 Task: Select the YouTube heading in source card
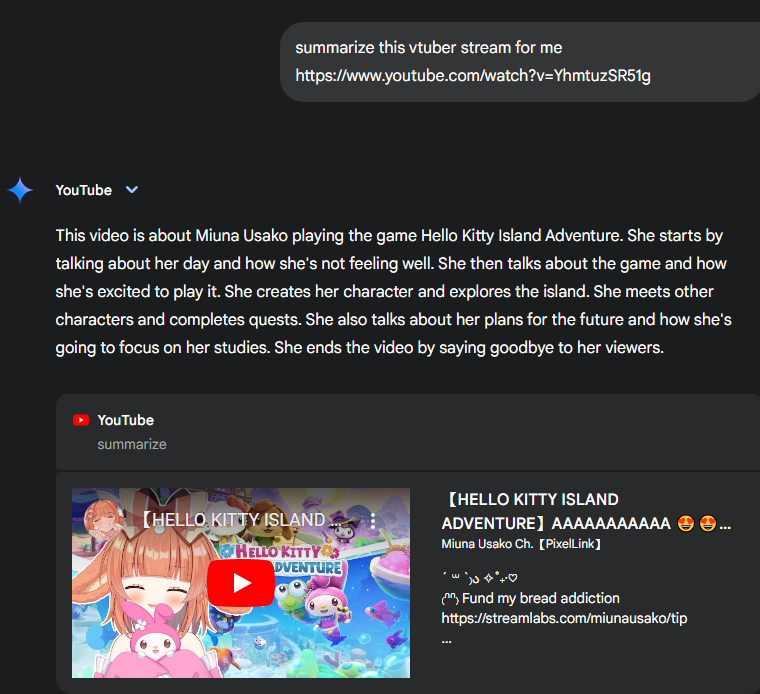tap(126, 420)
